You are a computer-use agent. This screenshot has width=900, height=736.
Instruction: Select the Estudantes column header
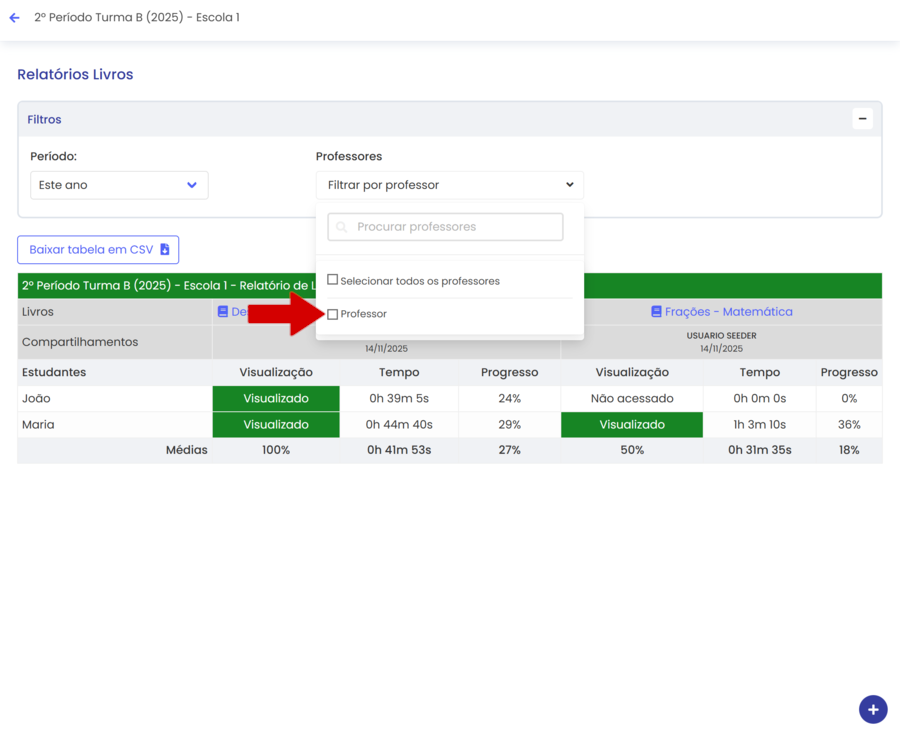click(54, 372)
